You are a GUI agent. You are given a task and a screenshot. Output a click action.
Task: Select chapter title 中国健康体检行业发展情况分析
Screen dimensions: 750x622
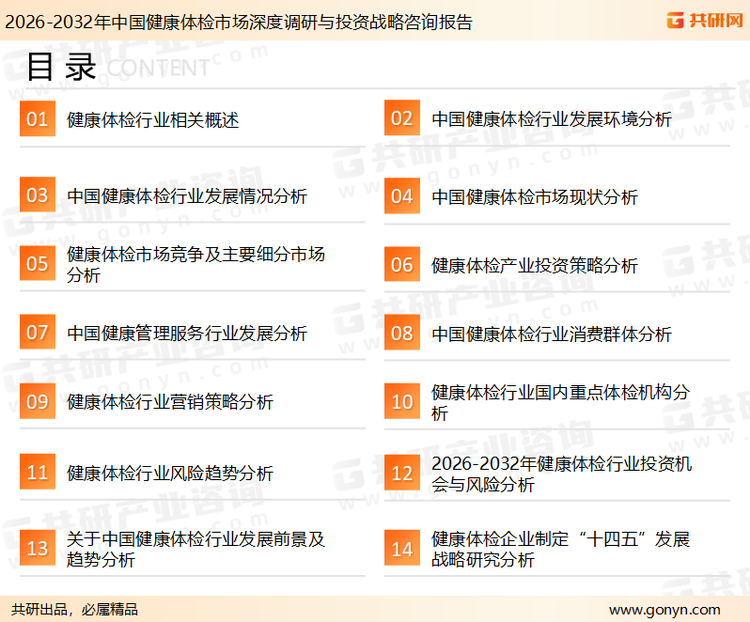187,196
